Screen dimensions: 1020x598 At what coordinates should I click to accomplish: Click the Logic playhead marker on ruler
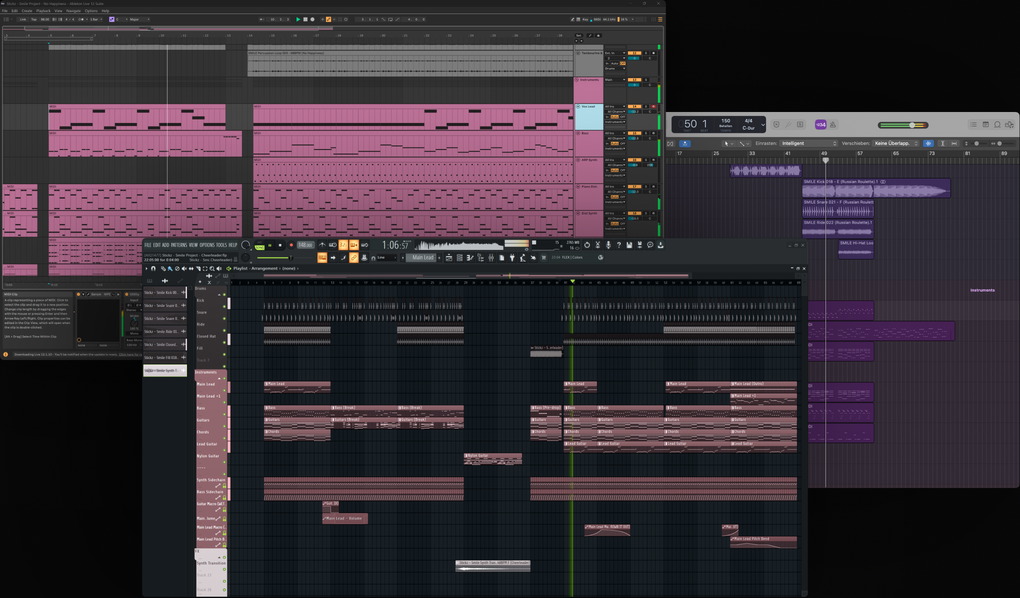coord(825,159)
